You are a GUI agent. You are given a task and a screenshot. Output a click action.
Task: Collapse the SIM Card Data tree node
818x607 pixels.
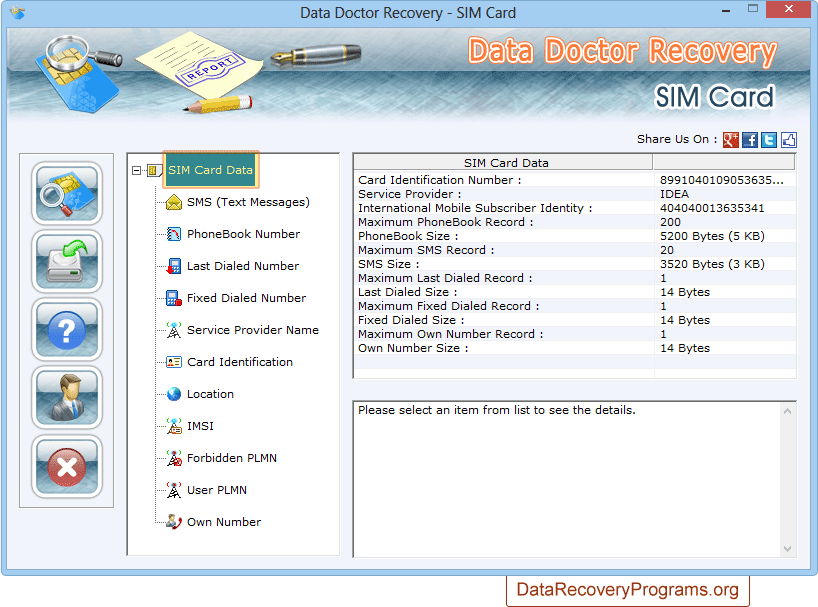tap(137, 171)
